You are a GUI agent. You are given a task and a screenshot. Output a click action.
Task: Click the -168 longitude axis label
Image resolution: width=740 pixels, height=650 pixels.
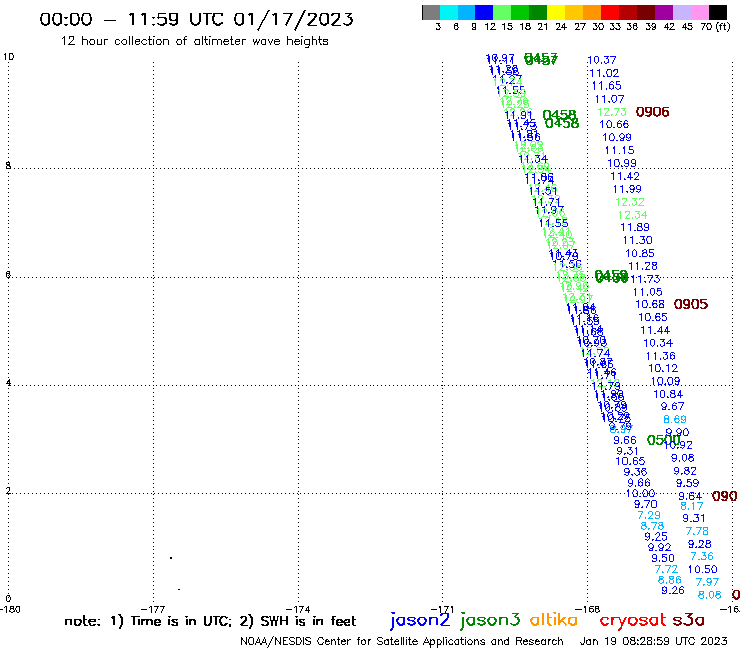point(588,609)
